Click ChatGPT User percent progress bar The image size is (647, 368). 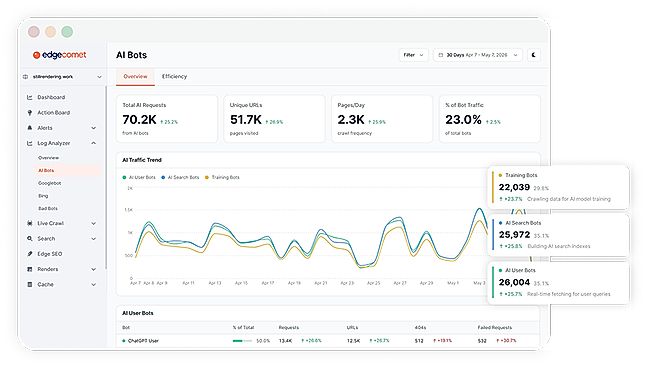[242, 341]
